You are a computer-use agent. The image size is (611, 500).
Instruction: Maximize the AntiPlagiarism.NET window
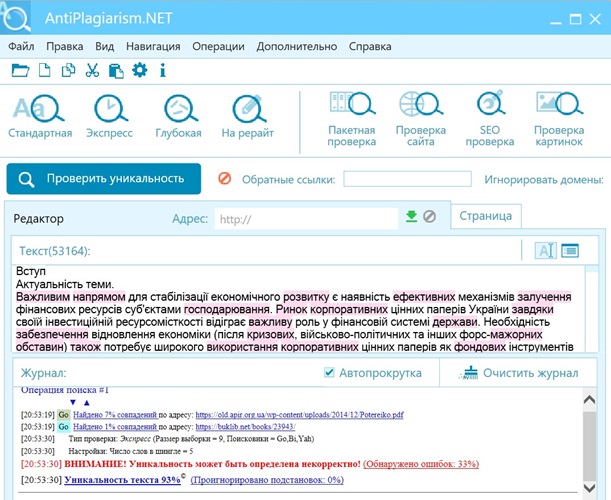[575, 19]
